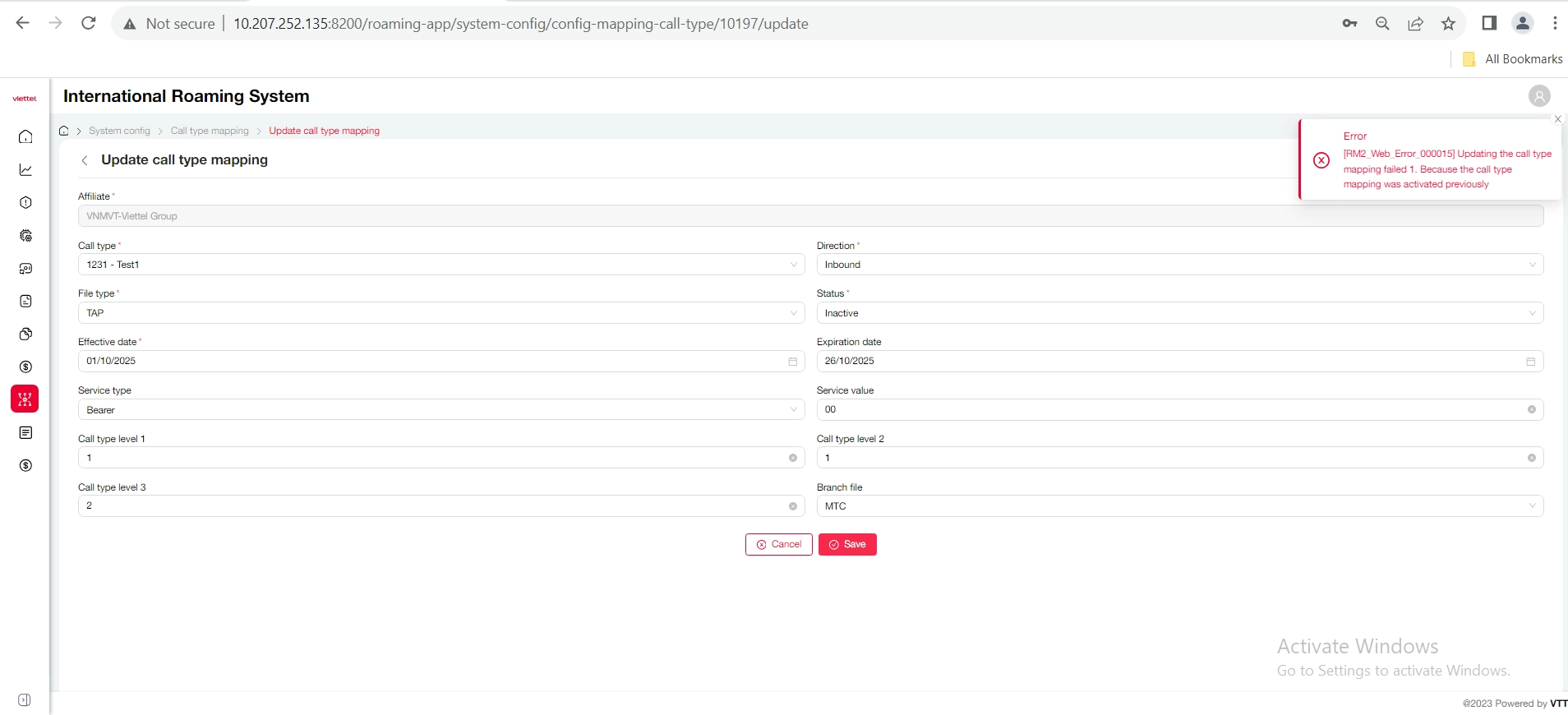Open the Effective date calendar picker
The image size is (1568, 715).
click(x=792, y=362)
